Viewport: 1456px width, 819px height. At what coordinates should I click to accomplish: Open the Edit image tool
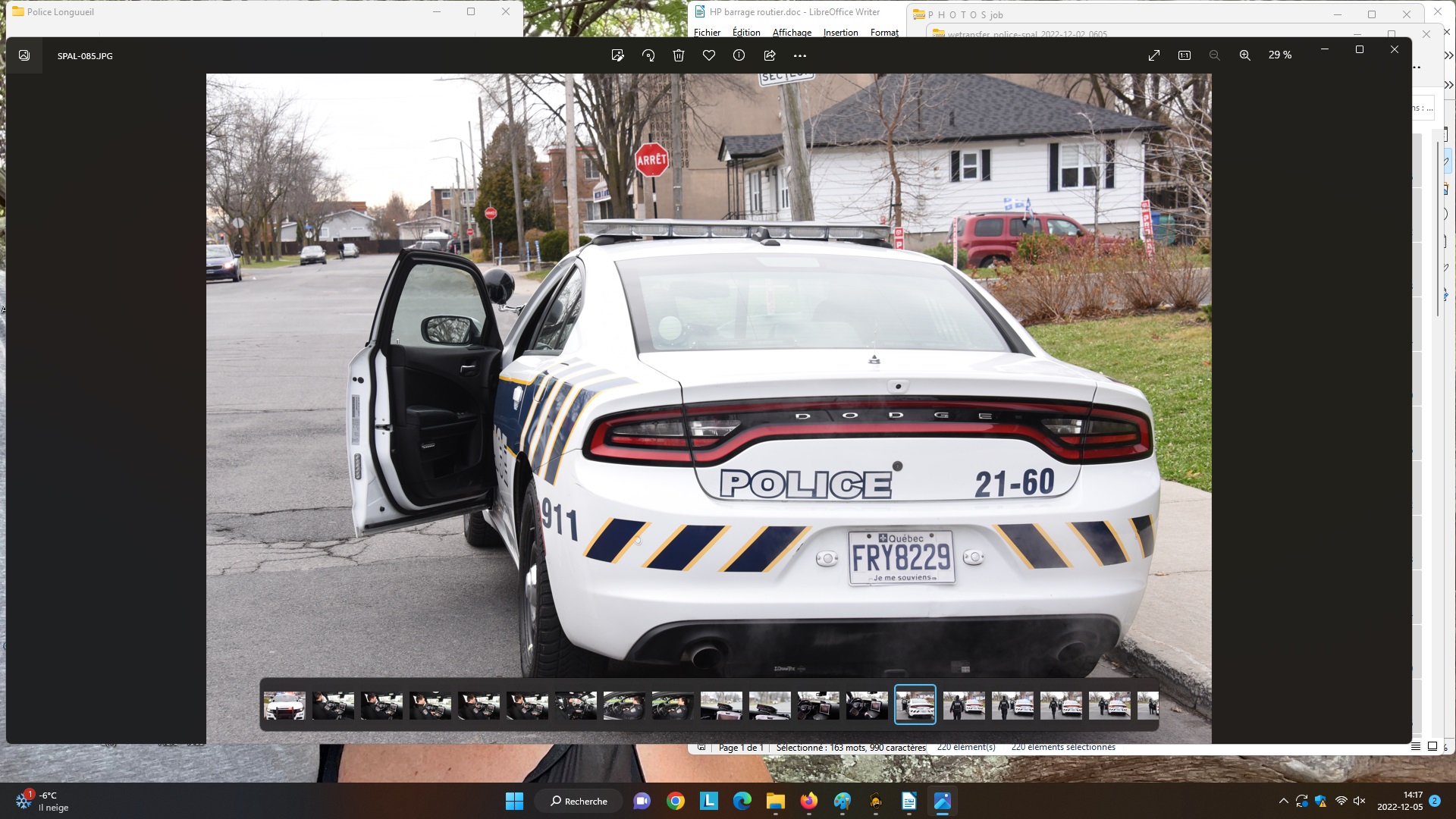(617, 55)
